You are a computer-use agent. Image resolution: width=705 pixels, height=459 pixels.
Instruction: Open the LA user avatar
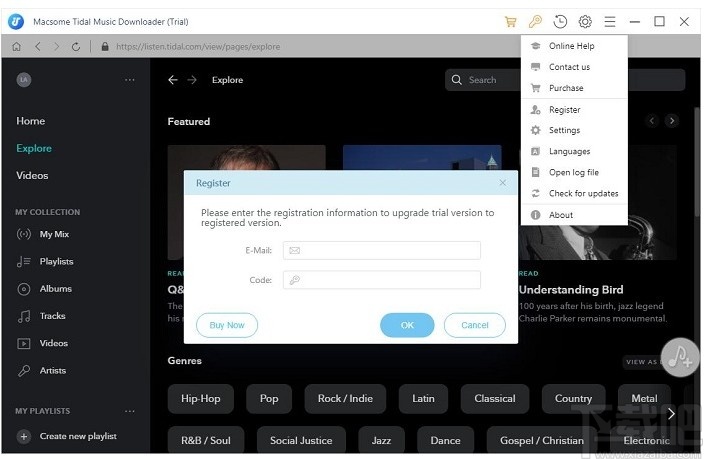click(x=24, y=80)
